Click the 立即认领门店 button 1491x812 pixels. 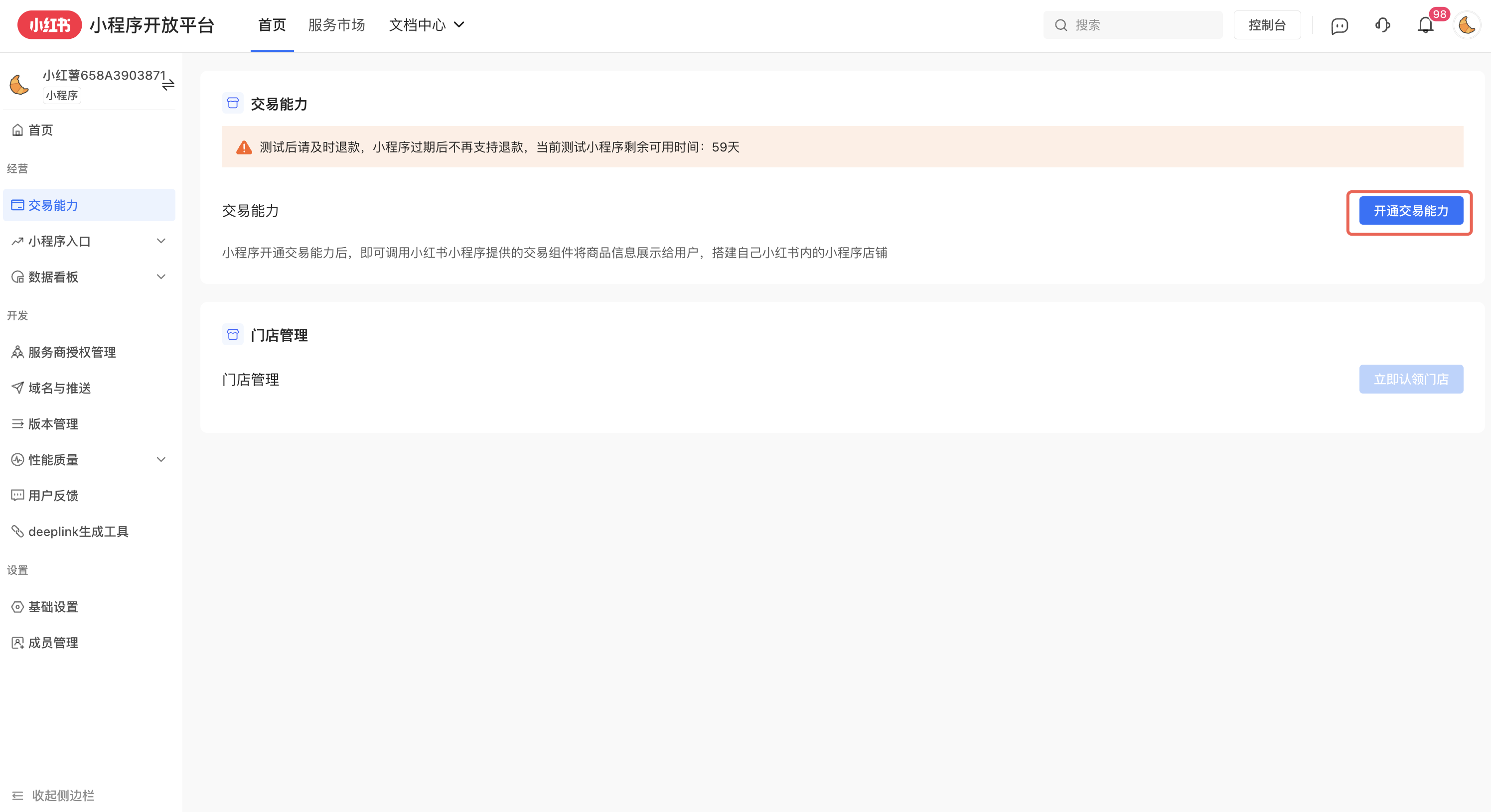click(1411, 379)
